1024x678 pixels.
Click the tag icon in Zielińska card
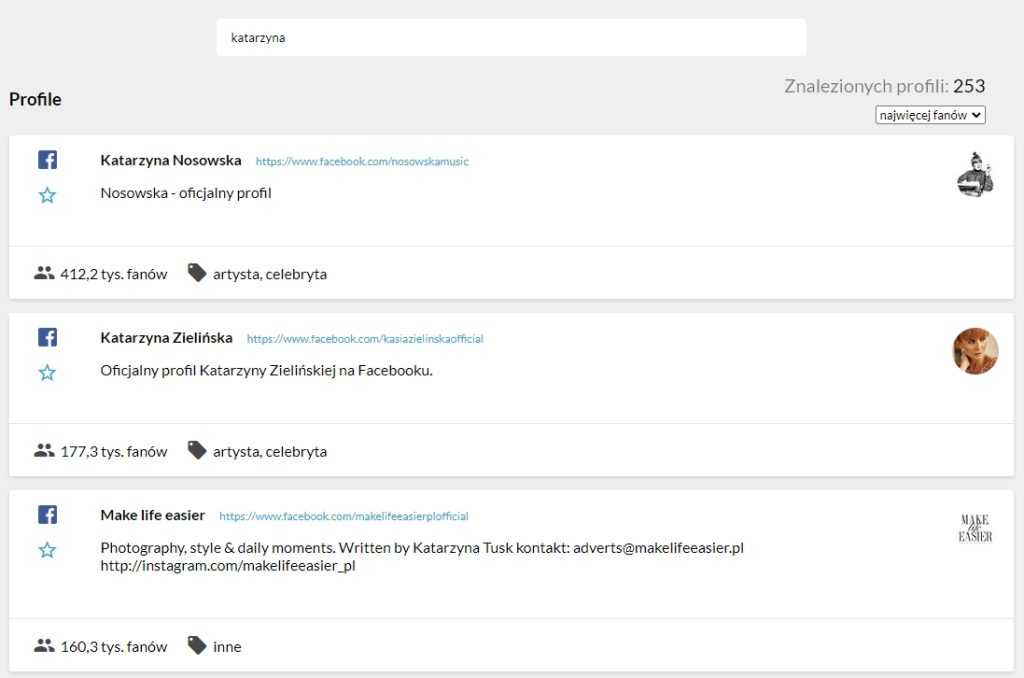(197, 450)
